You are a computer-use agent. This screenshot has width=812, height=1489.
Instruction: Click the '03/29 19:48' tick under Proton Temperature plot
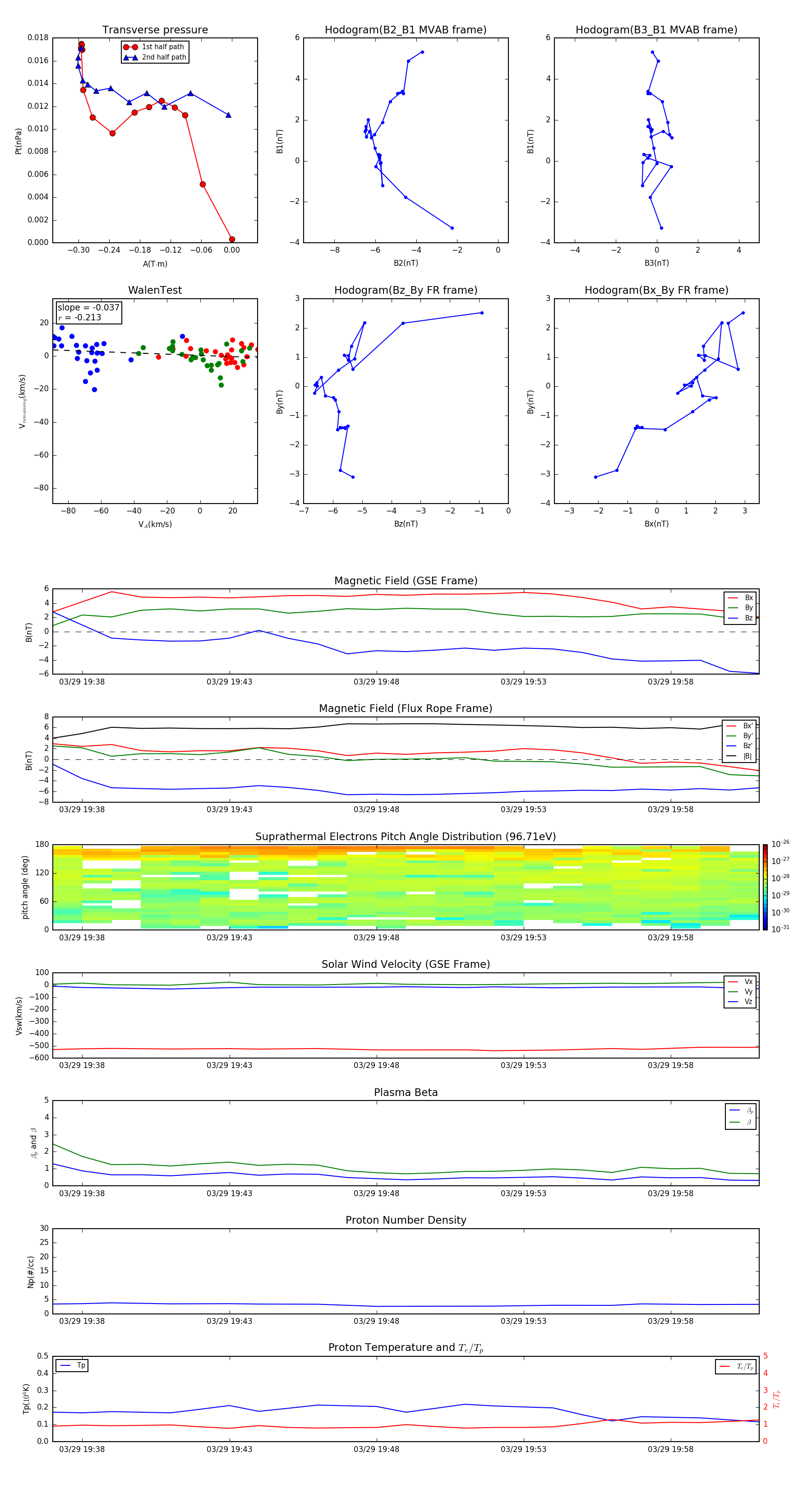pos(376,1449)
